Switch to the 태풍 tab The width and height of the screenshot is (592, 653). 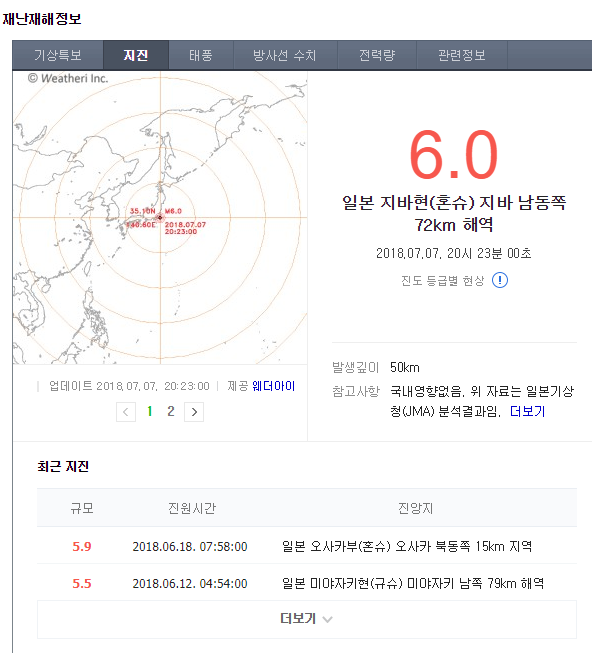click(x=201, y=55)
